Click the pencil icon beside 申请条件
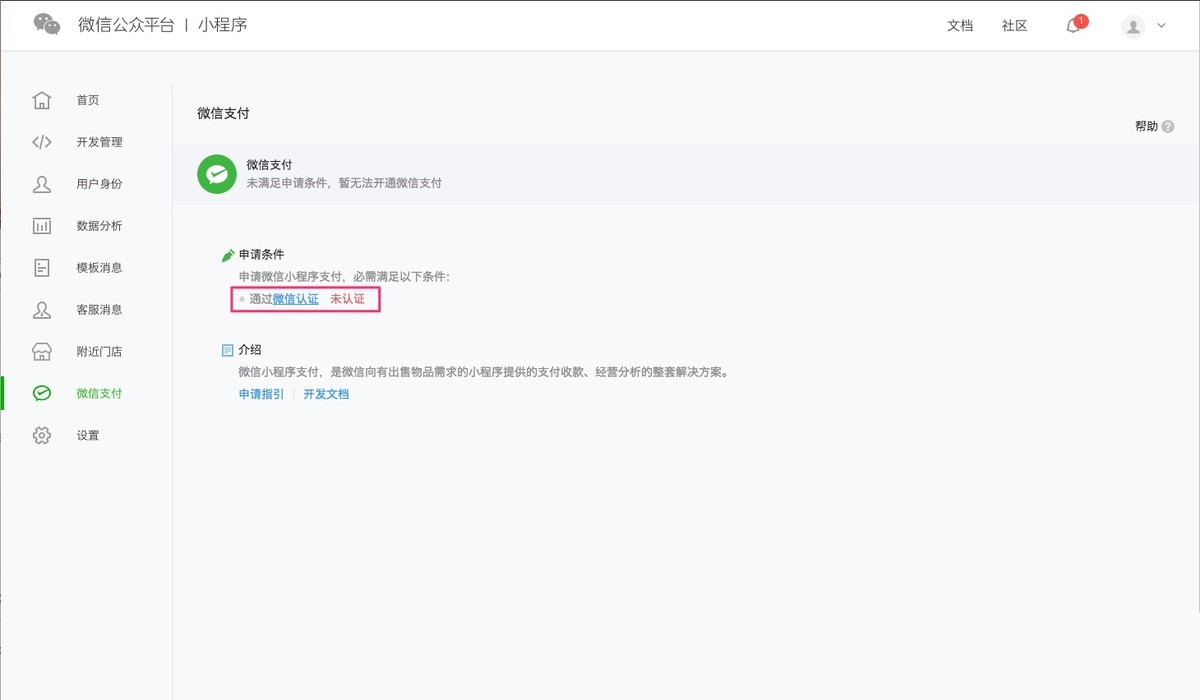The image size is (1200, 700). click(227, 256)
